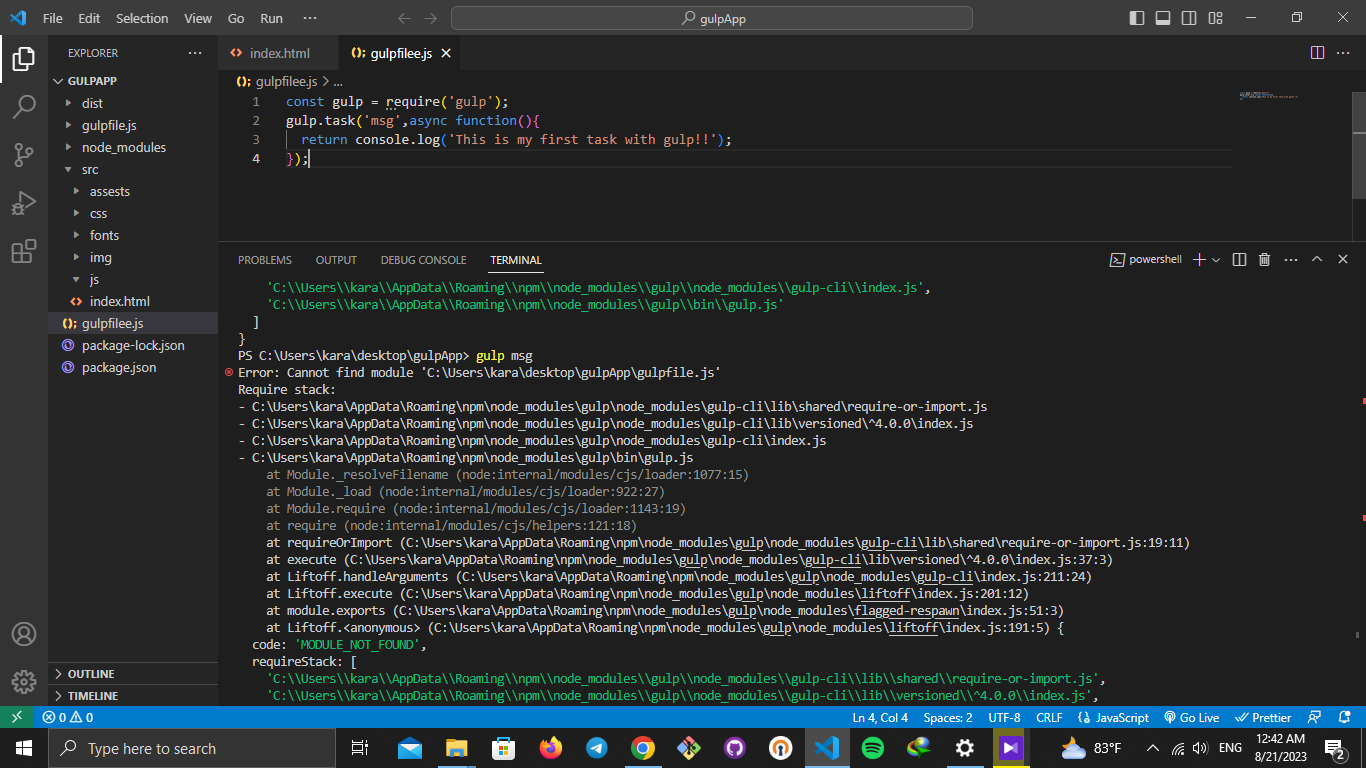Expand the TIMELINE section

click(133, 696)
